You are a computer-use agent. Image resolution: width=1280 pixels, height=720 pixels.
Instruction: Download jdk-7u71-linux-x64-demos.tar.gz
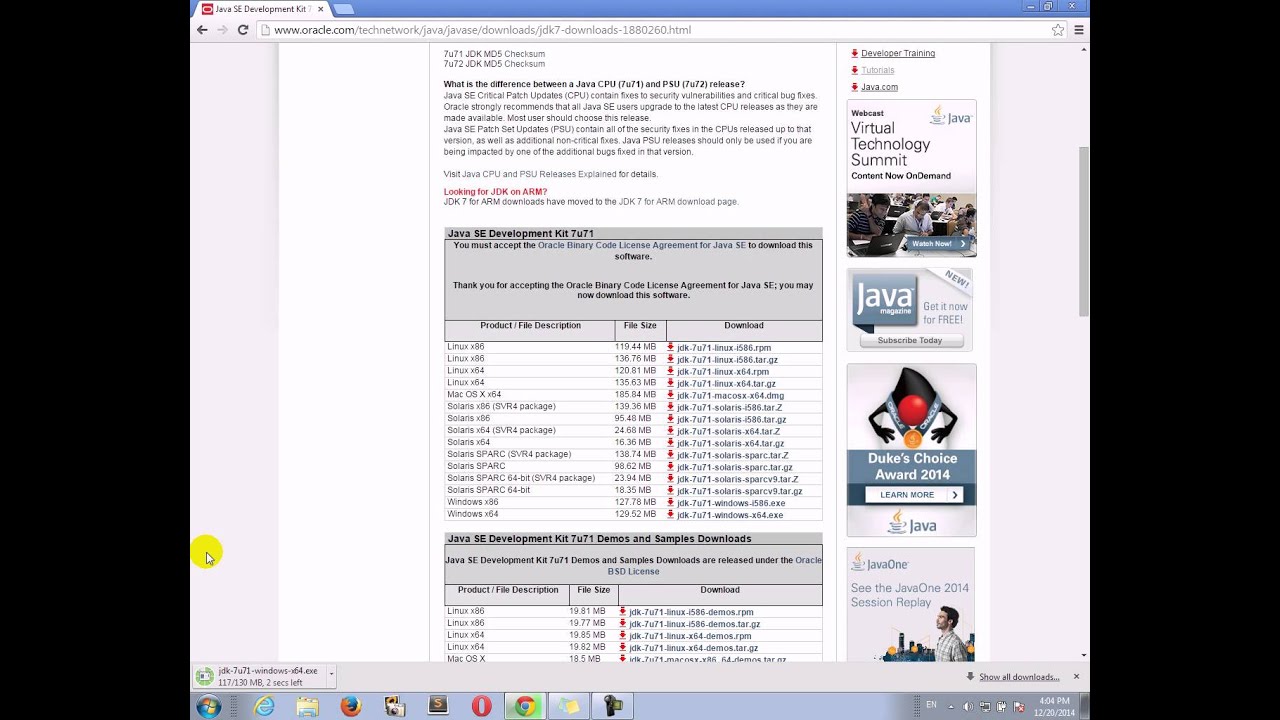694,648
